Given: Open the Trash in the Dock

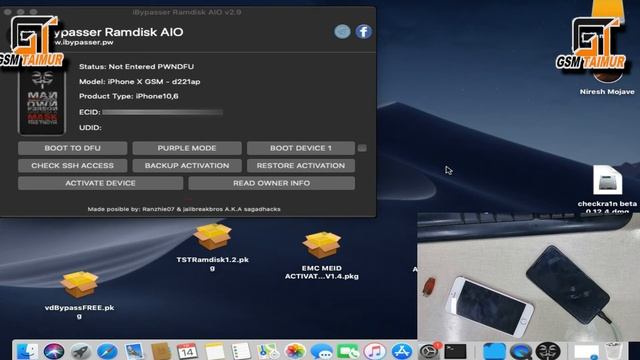Looking at the screenshot, I should coord(613,351).
